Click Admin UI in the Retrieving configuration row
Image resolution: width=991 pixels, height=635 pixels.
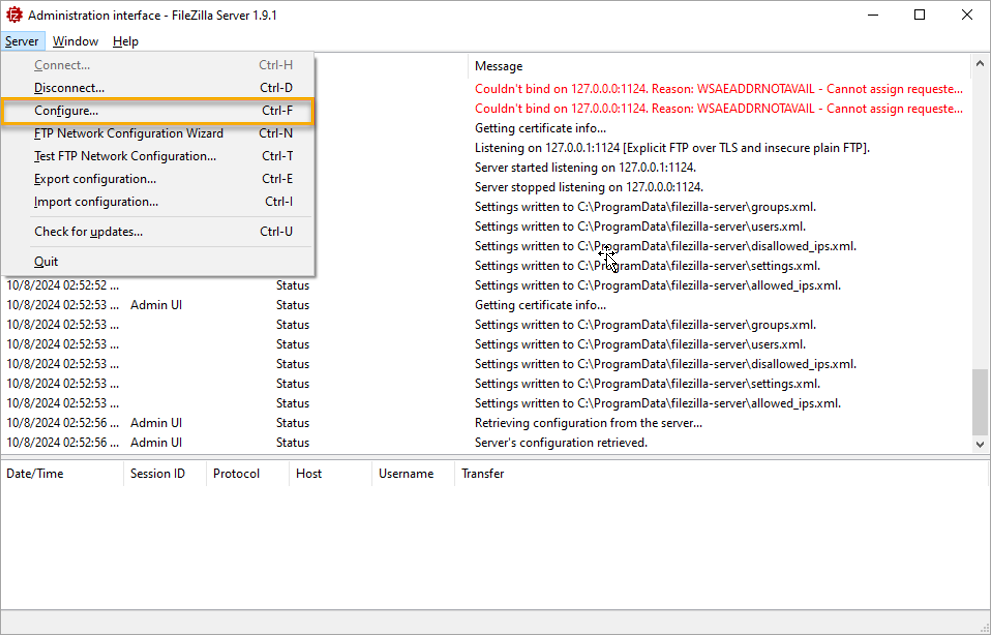click(x=156, y=423)
